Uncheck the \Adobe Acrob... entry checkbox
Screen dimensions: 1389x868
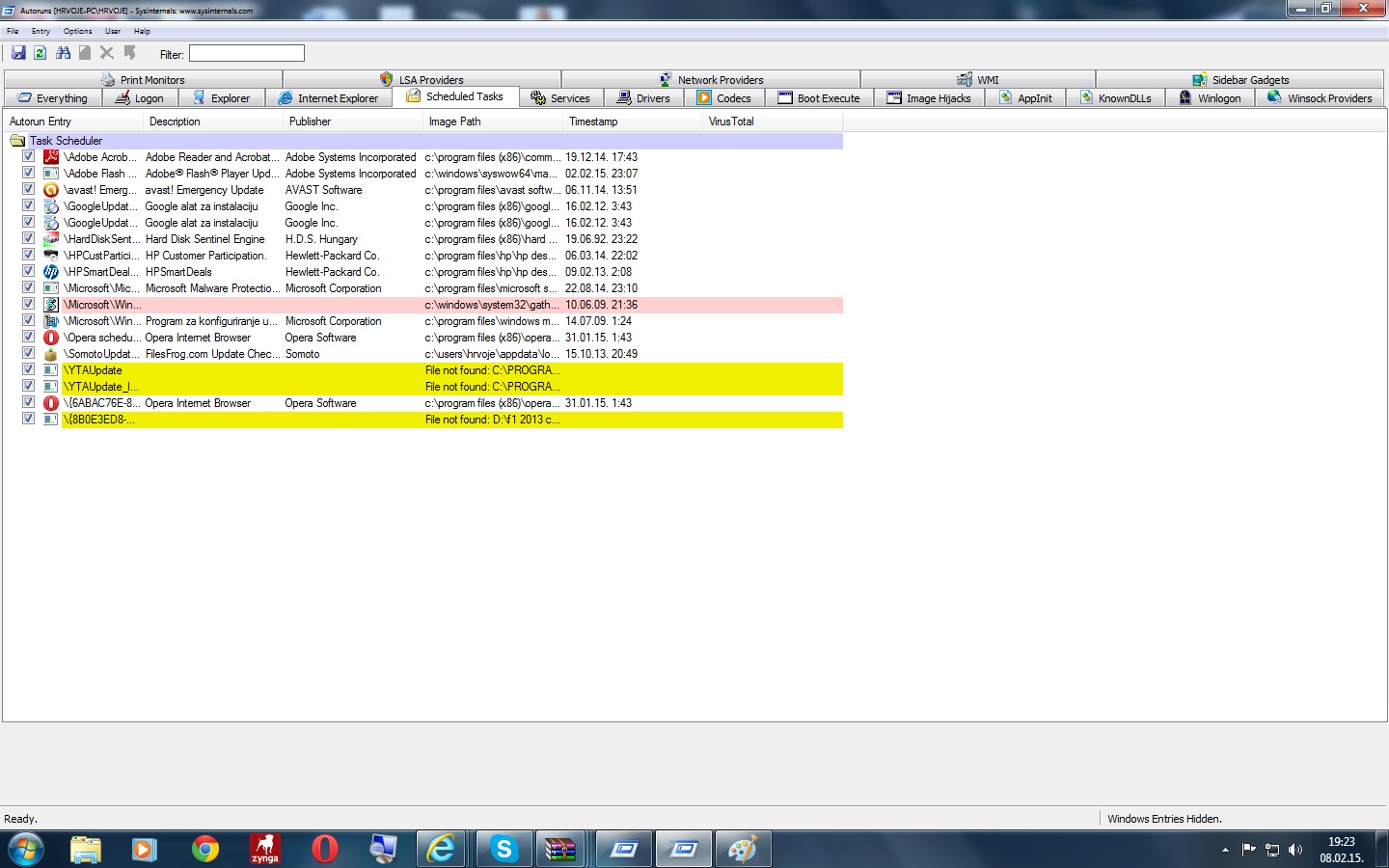click(x=28, y=156)
